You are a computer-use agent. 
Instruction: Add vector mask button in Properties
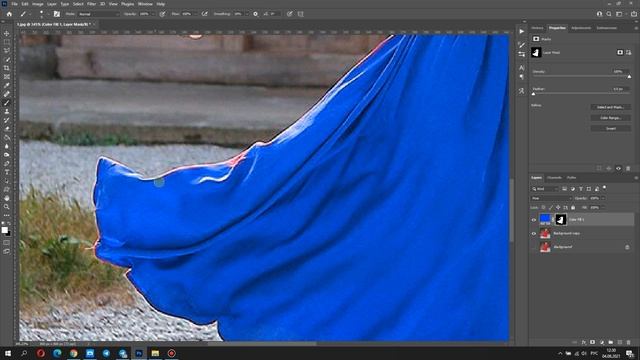629,52
